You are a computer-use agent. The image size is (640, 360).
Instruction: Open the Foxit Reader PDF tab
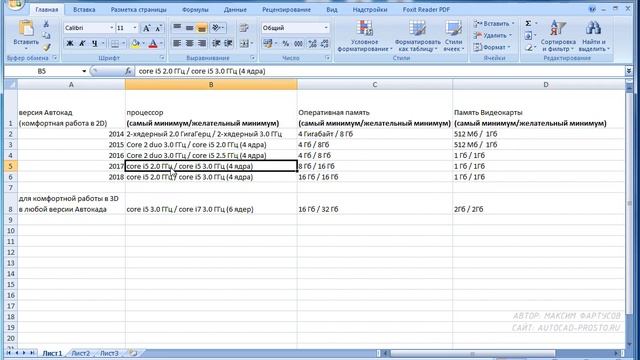point(426,9)
